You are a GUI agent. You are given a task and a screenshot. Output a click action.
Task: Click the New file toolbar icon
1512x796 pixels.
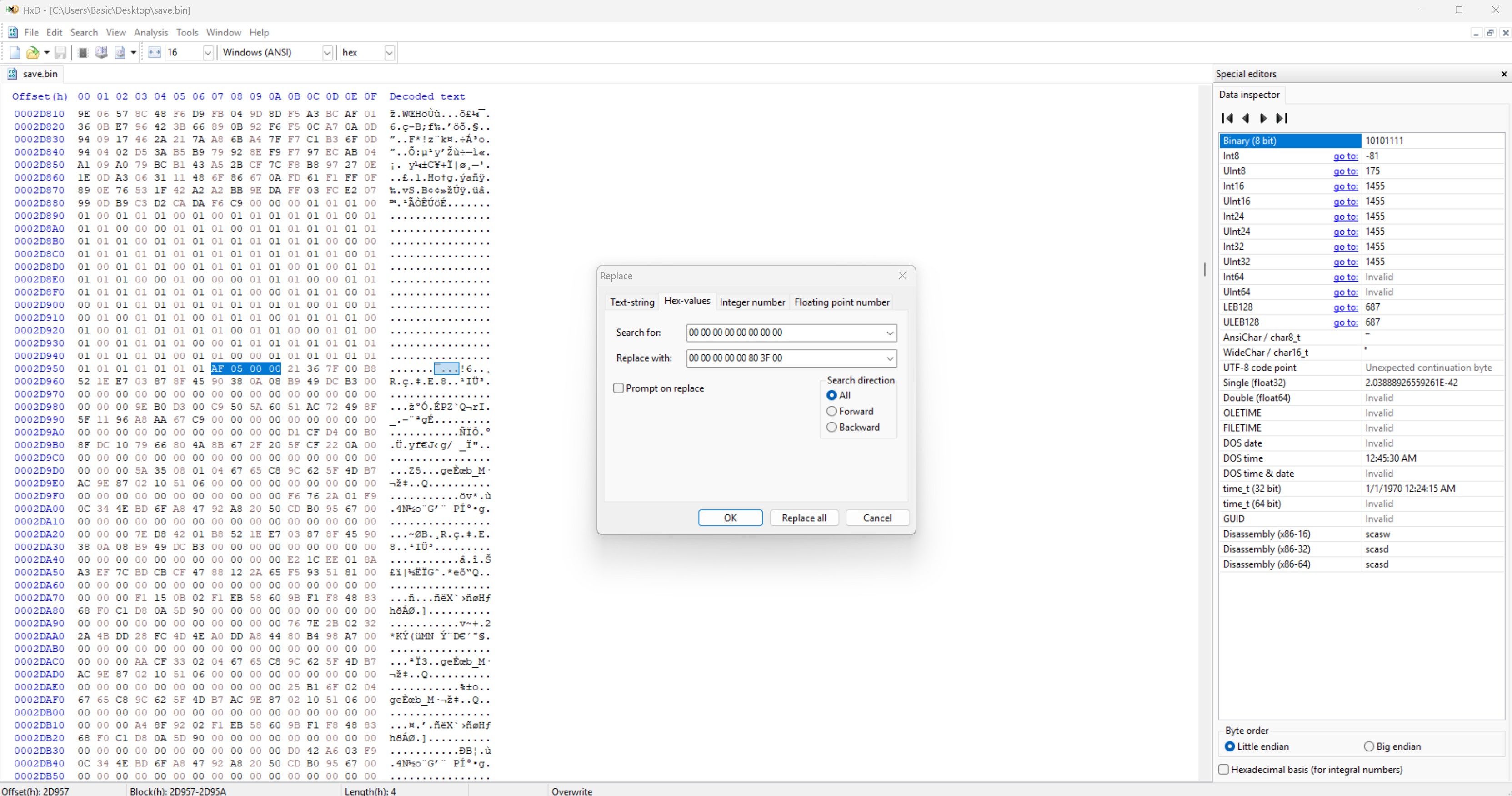(x=15, y=53)
